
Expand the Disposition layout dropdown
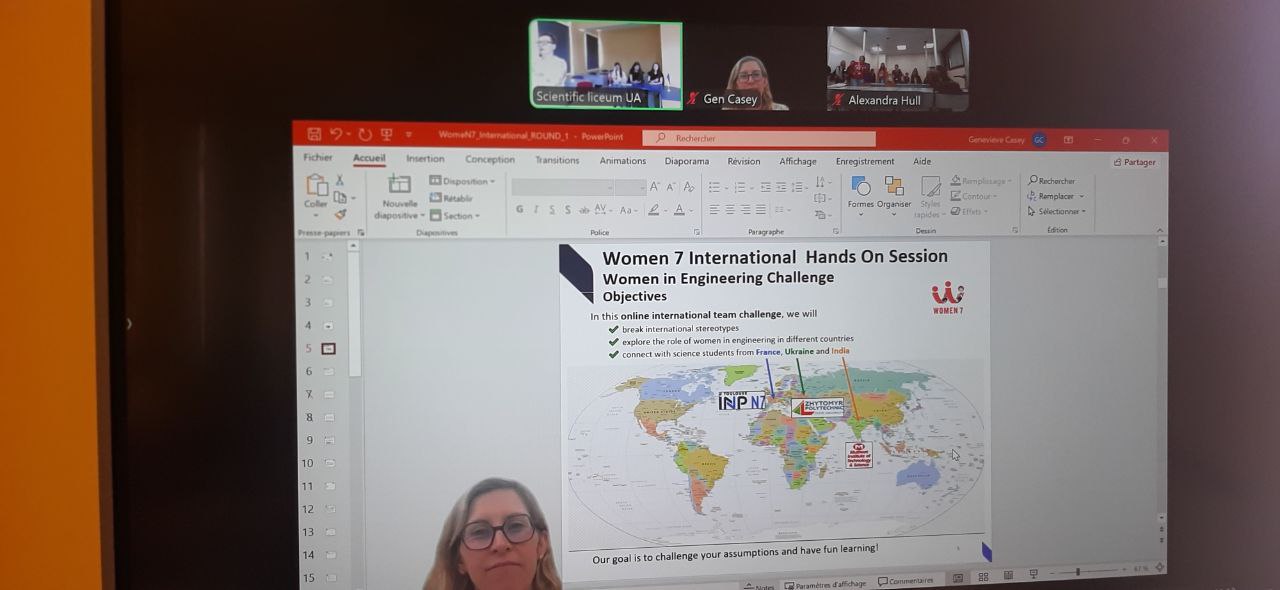tap(462, 181)
